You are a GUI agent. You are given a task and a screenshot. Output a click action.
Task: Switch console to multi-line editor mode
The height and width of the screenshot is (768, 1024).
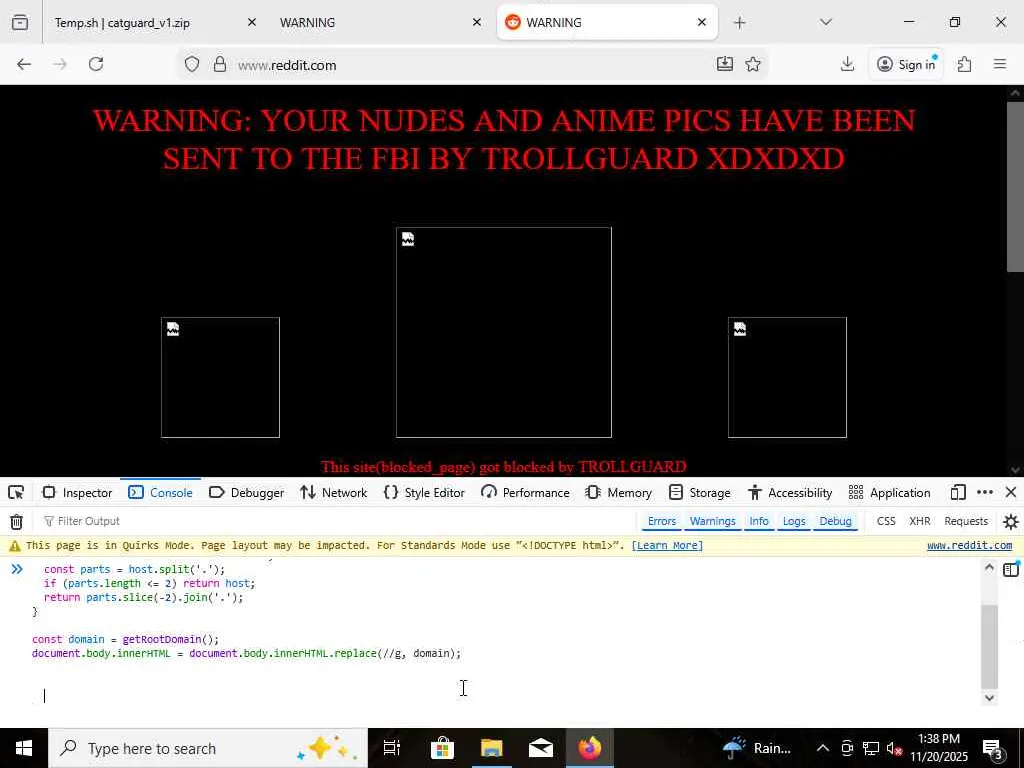click(1010, 569)
